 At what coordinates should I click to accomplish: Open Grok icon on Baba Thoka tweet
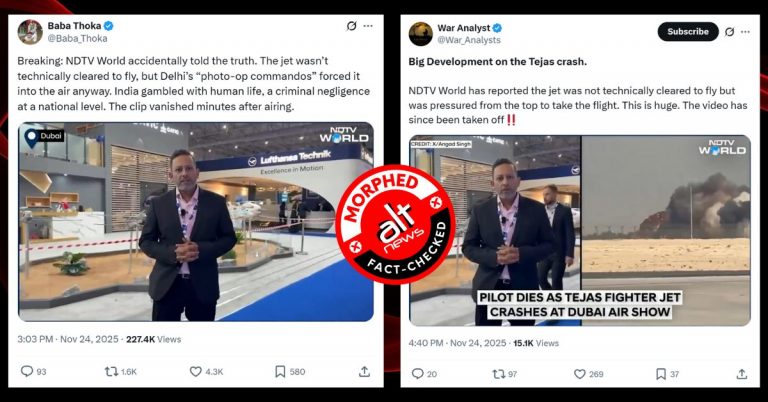click(351, 26)
